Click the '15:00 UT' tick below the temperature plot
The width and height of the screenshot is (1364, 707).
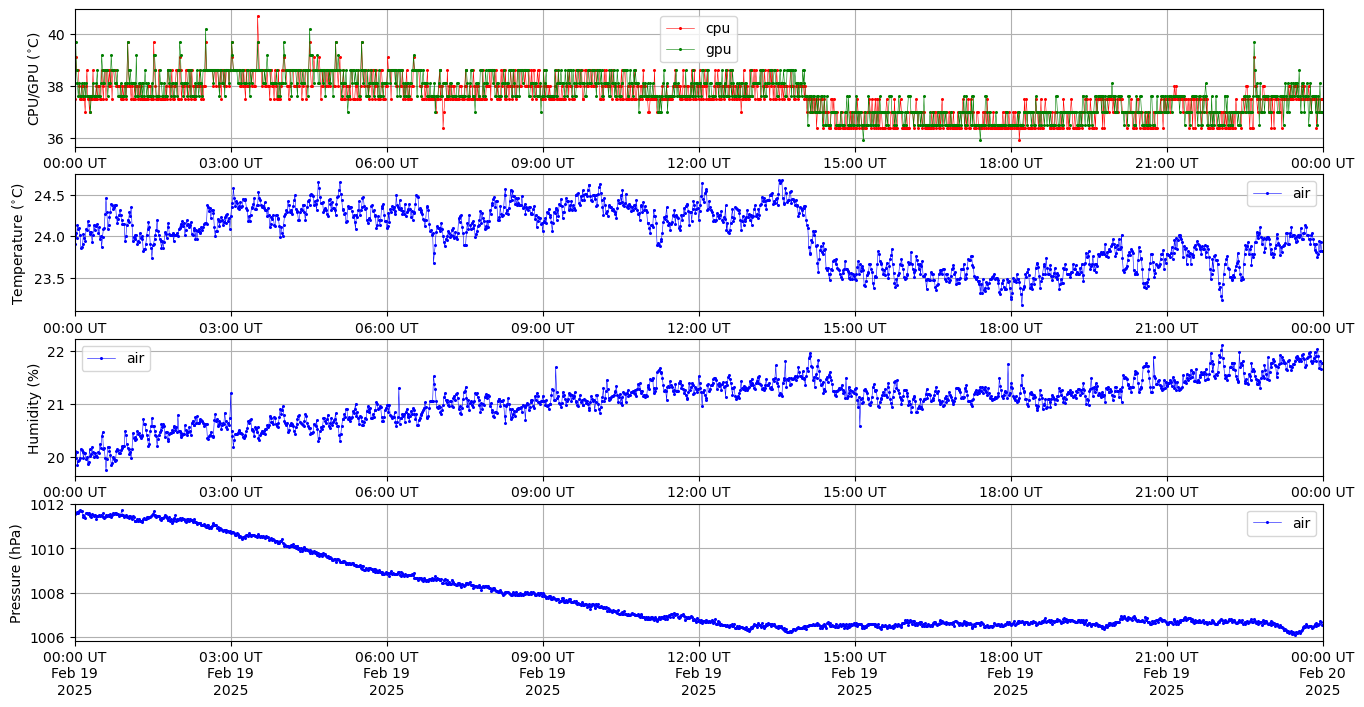pos(854,327)
